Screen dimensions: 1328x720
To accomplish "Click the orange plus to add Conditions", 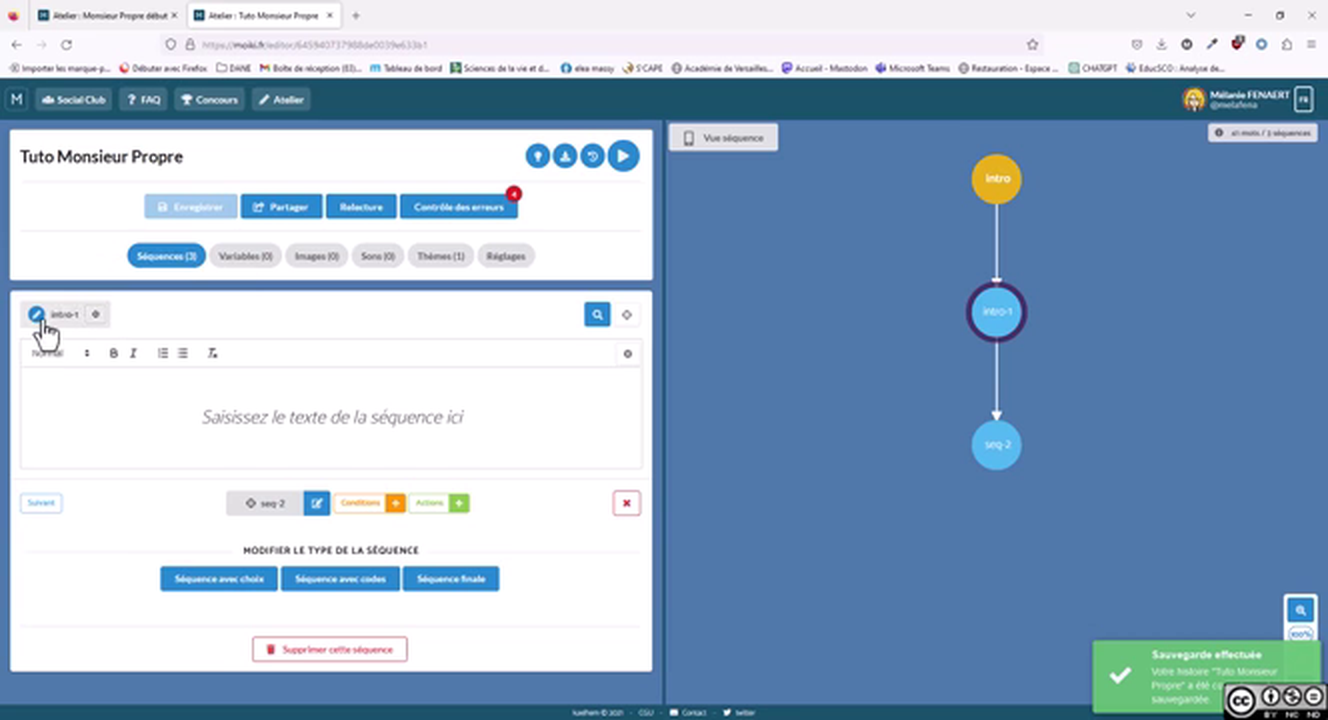I will pyautogui.click(x=395, y=503).
